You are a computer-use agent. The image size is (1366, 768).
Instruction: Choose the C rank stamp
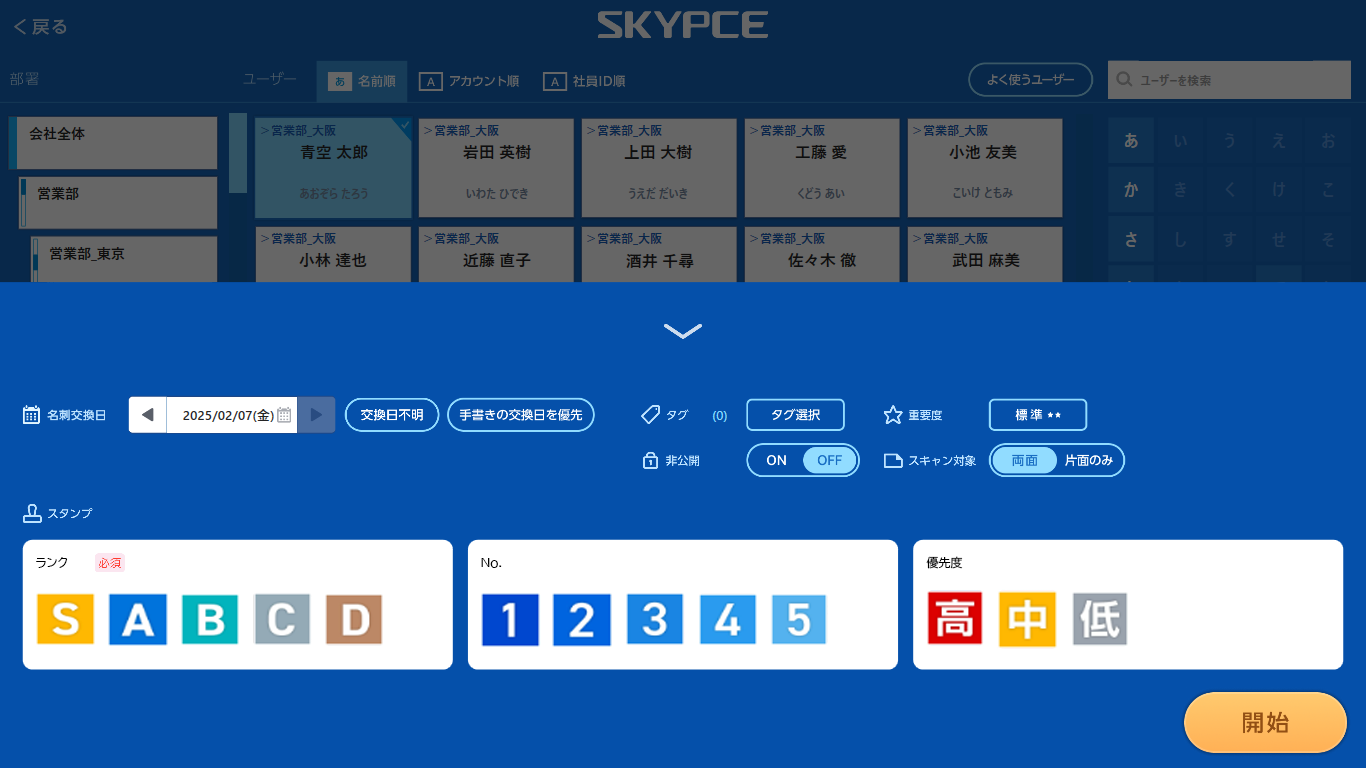click(x=282, y=620)
